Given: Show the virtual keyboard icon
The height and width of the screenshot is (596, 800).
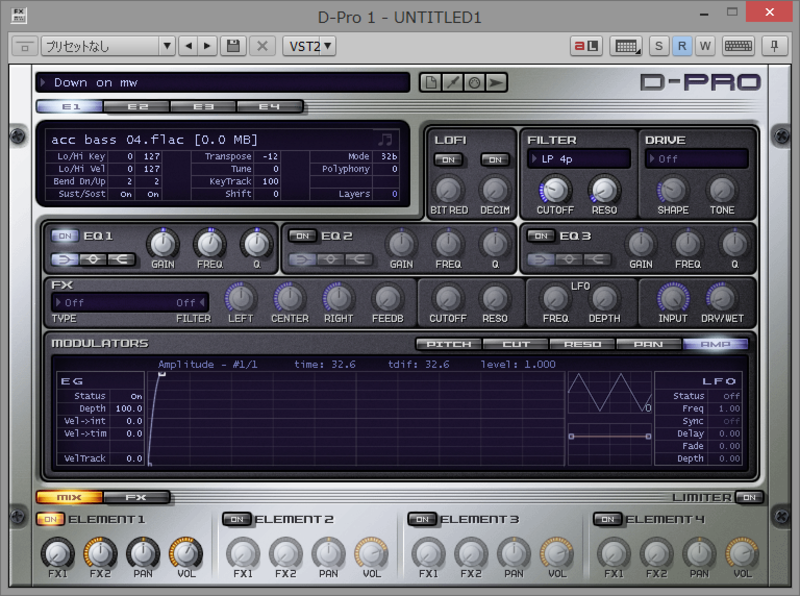Looking at the screenshot, I should [738, 46].
